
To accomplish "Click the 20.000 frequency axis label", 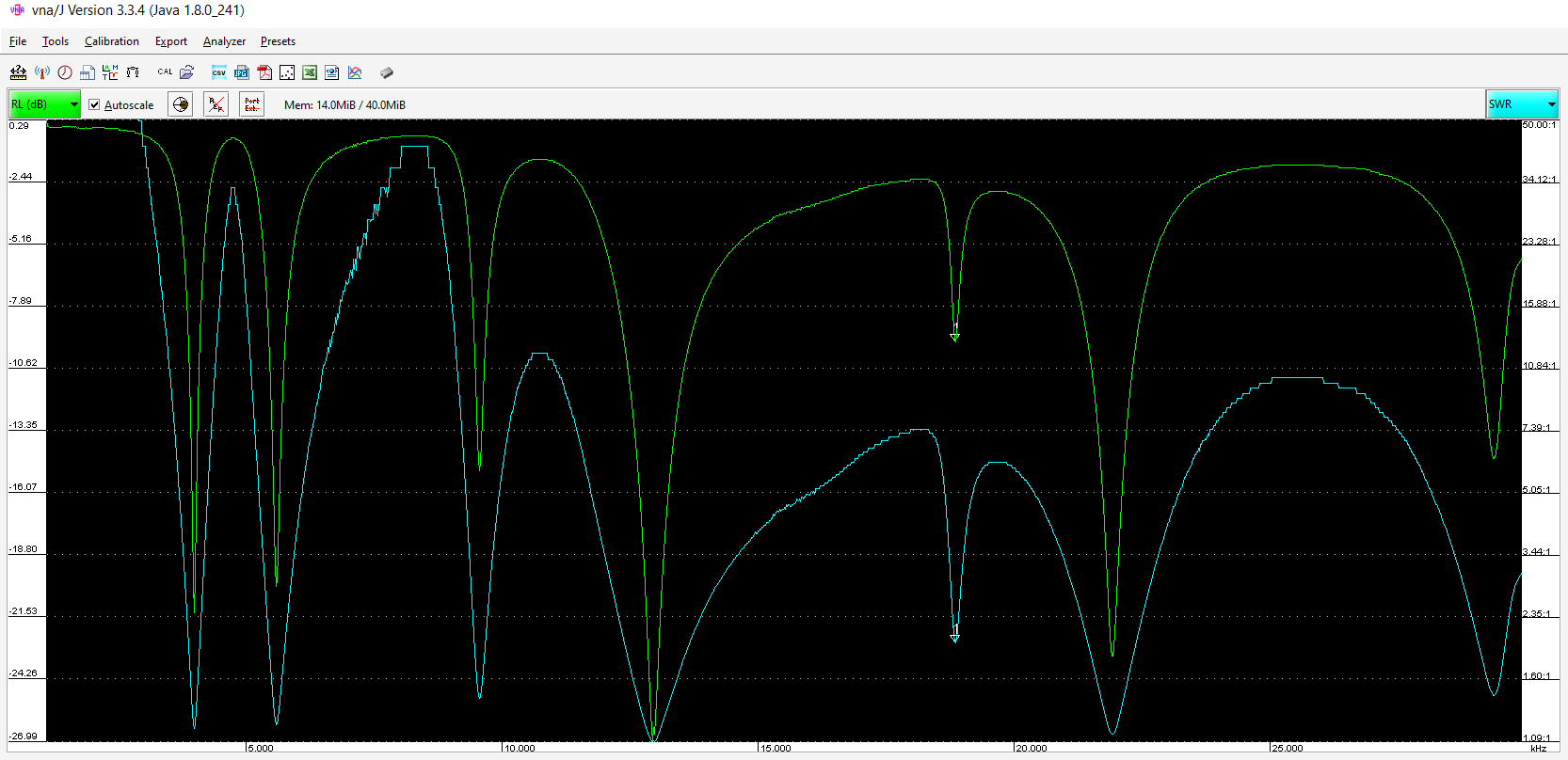I will (x=1031, y=749).
